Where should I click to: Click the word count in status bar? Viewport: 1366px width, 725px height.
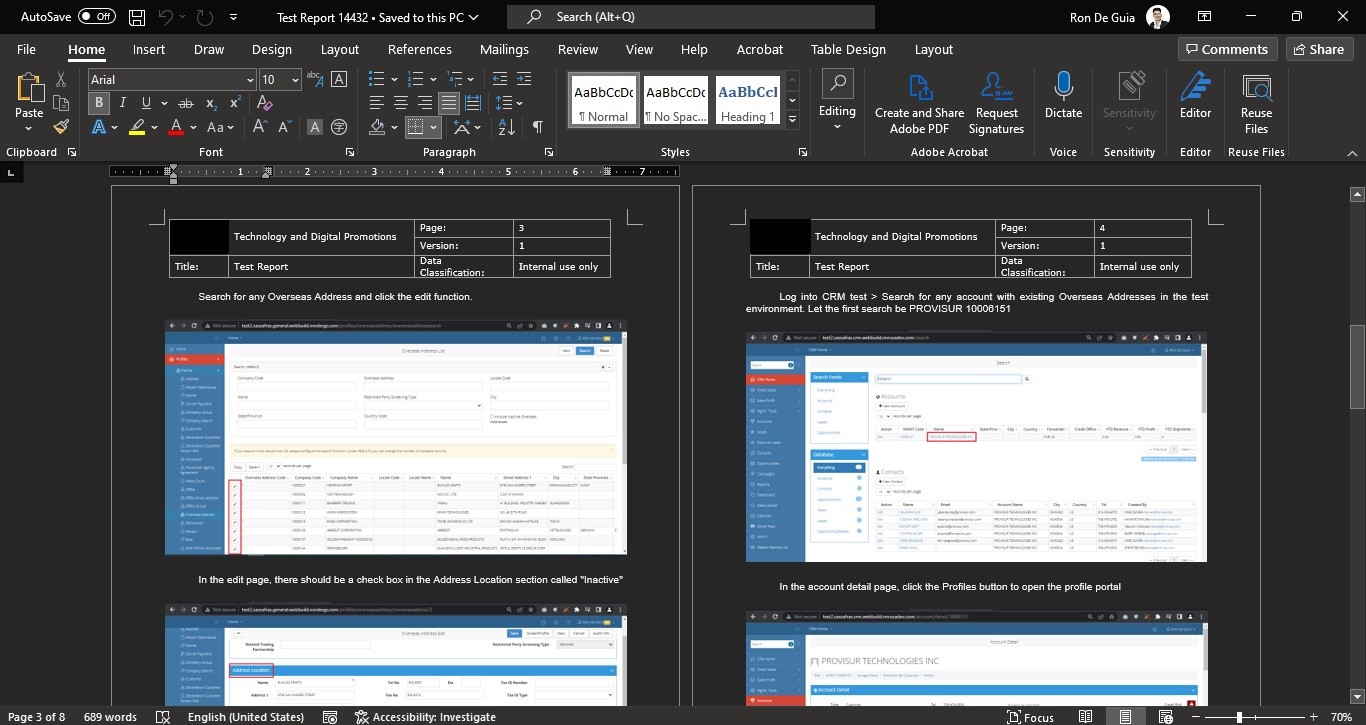tap(110, 716)
